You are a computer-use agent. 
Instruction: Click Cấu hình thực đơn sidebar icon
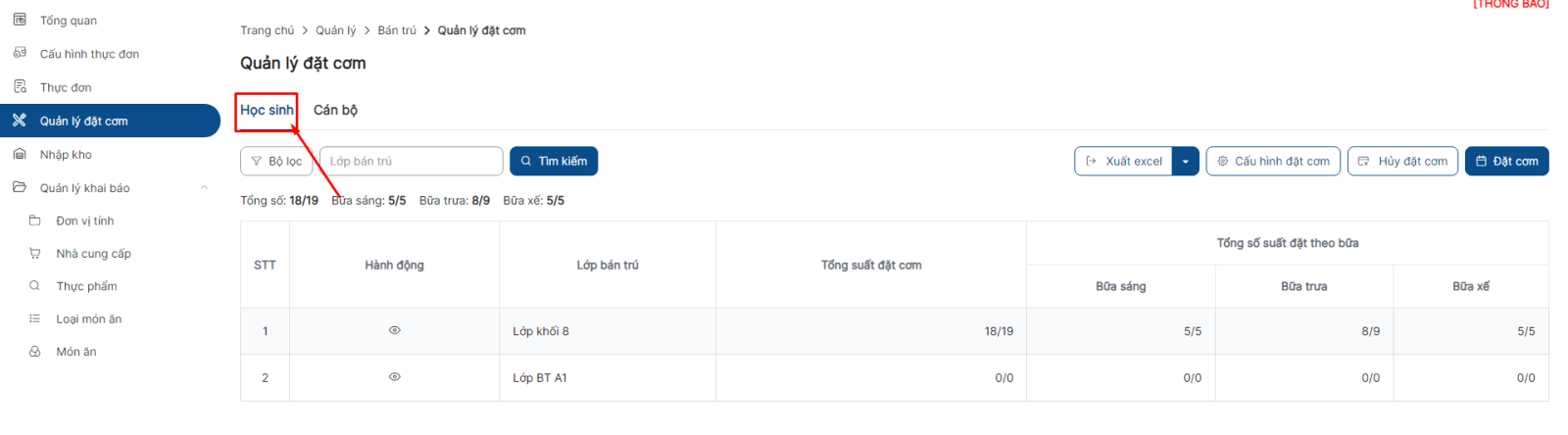[x=20, y=53]
